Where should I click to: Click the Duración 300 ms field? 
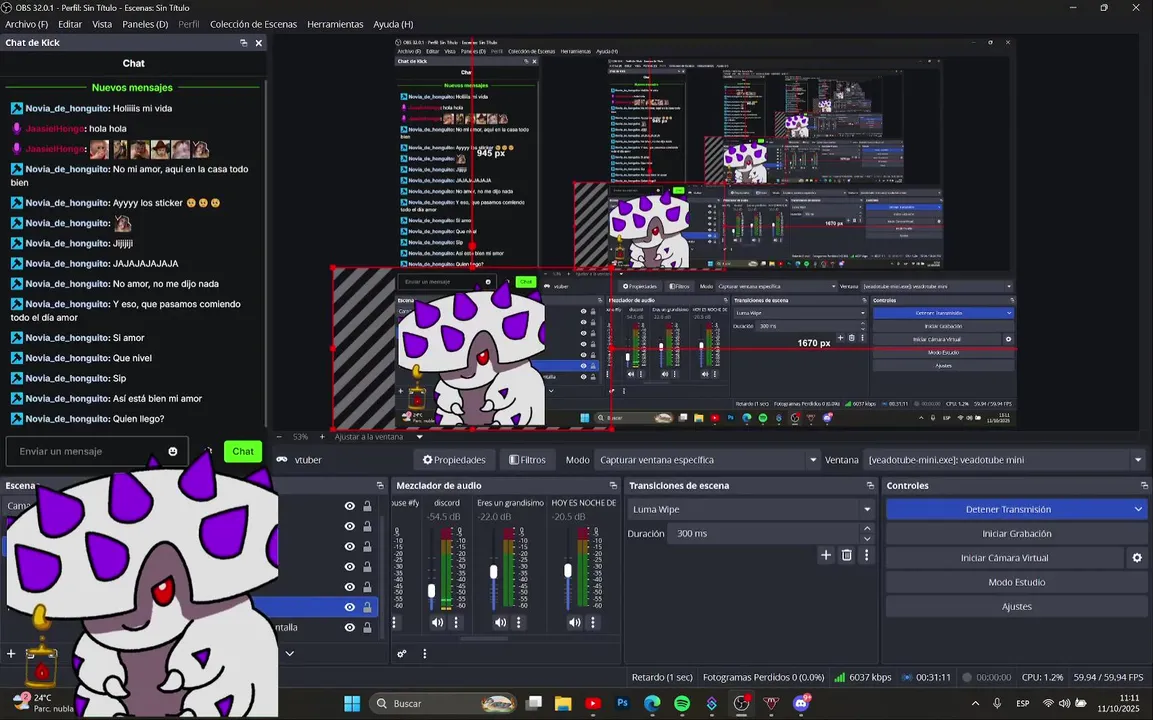pyautogui.click(x=763, y=533)
